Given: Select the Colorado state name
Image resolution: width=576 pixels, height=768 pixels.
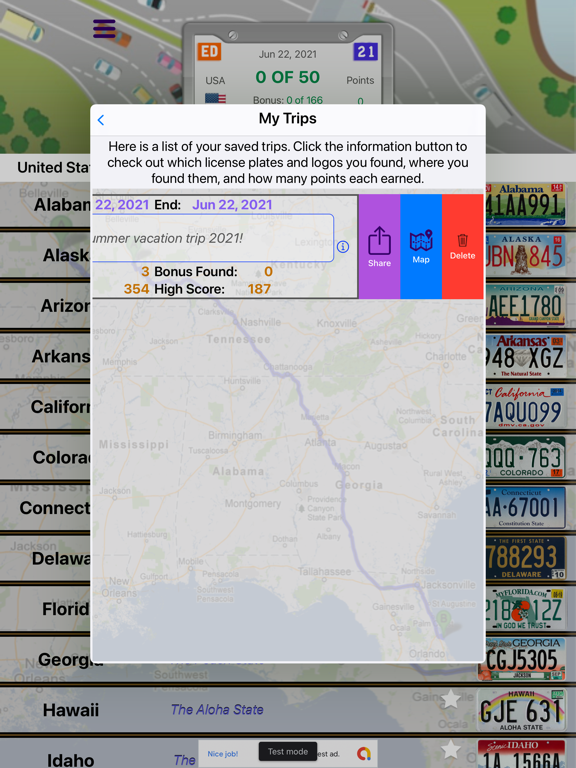Looking at the screenshot, I should click(62, 457).
